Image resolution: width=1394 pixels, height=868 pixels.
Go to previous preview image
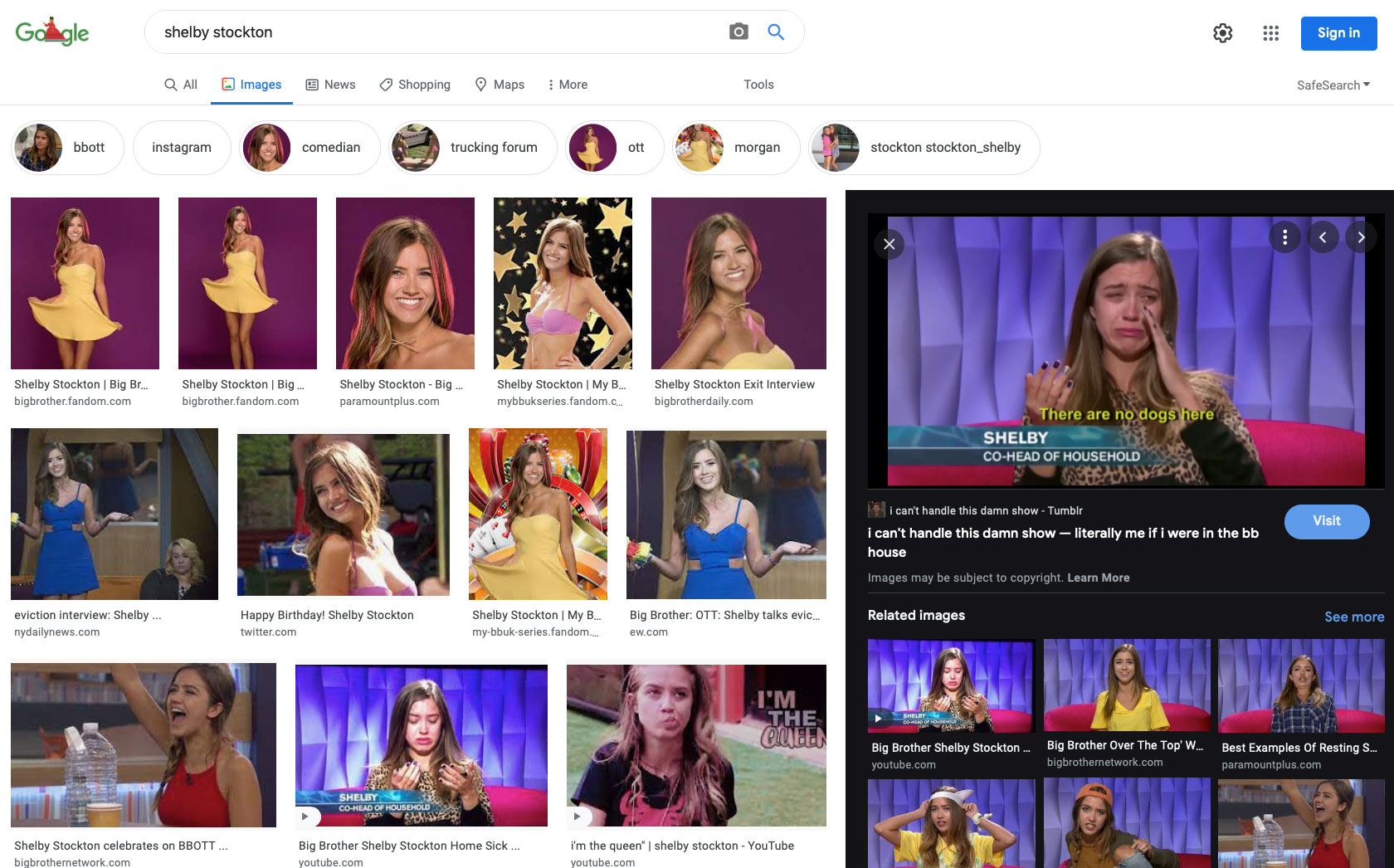point(1323,237)
